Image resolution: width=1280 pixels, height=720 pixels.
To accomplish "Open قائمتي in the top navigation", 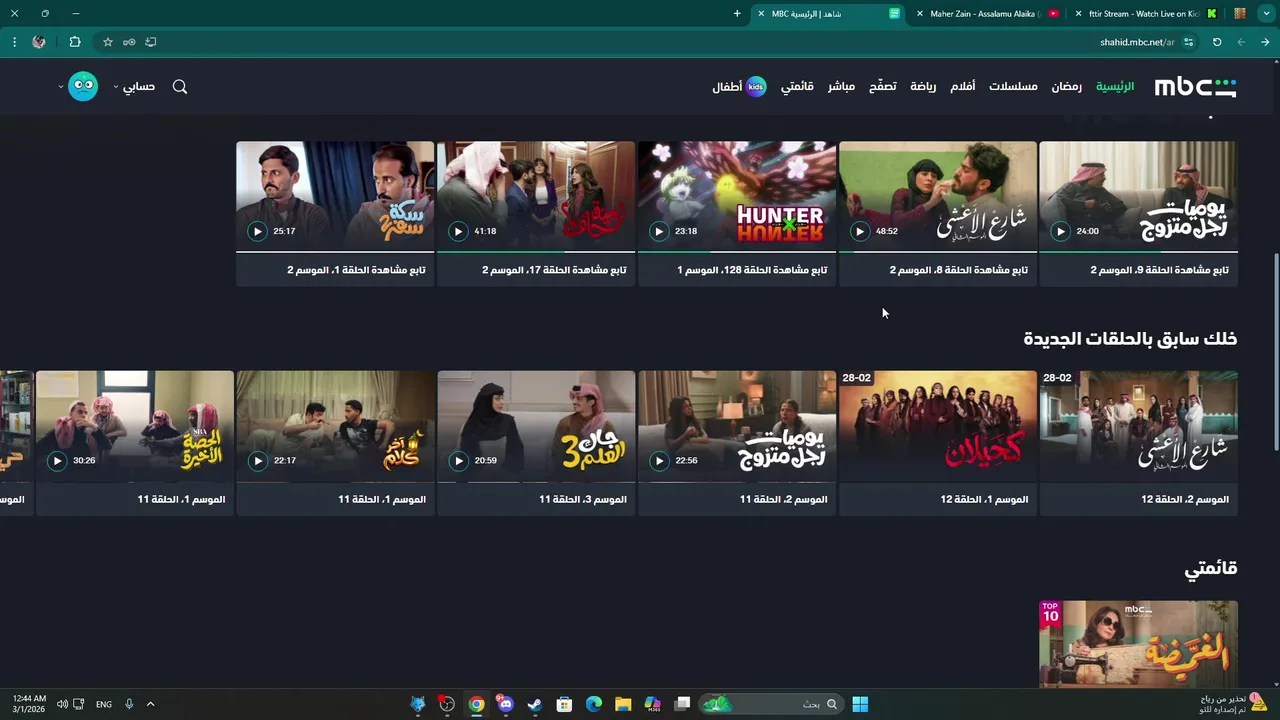I will 797,87.
